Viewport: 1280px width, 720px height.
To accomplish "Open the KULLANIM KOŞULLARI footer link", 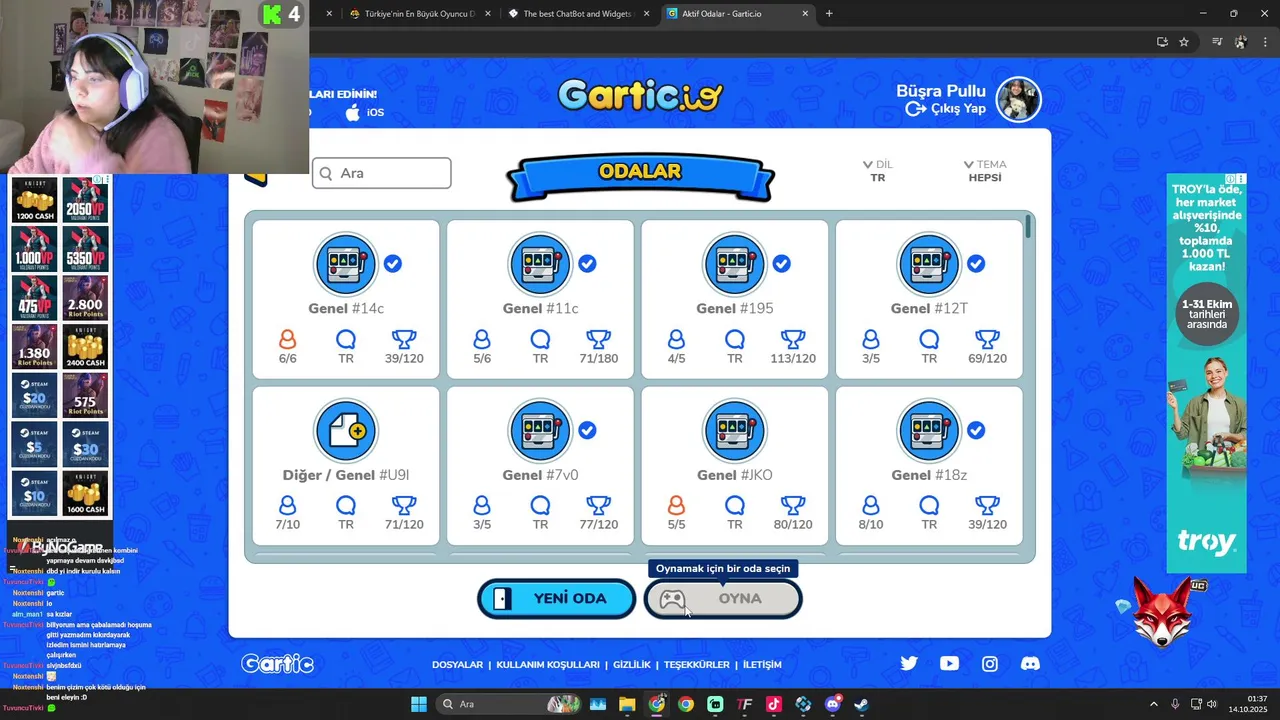I will tap(548, 664).
